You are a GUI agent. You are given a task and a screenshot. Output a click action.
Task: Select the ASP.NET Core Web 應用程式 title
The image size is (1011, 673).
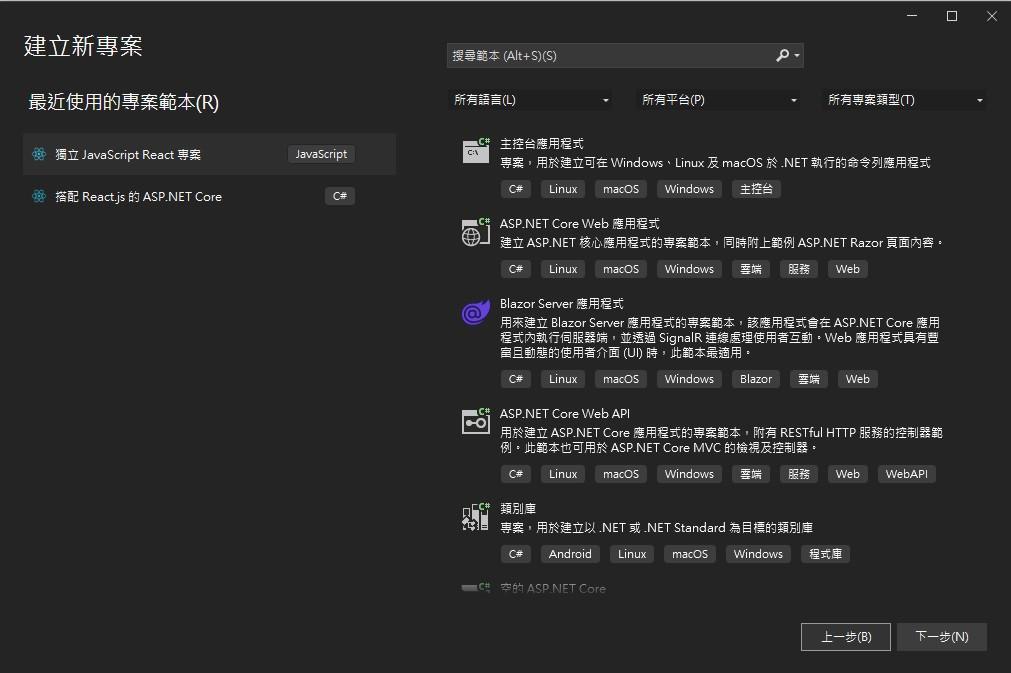click(x=580, y=224)
